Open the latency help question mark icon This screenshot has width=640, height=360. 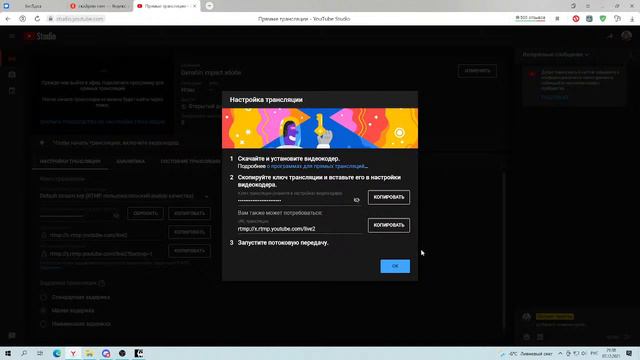tap(102, 283)
